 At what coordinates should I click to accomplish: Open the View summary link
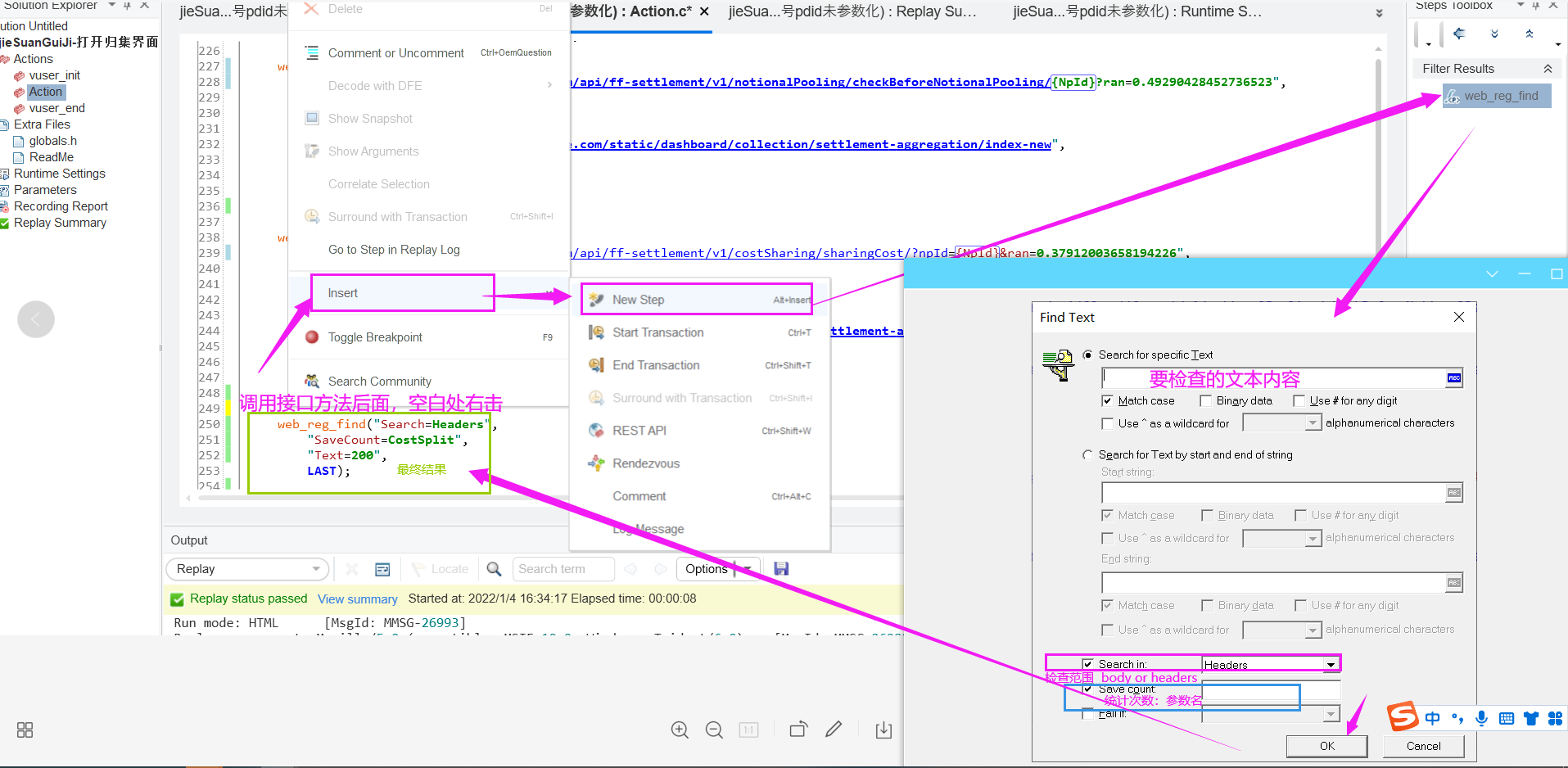tap(358, 599)
